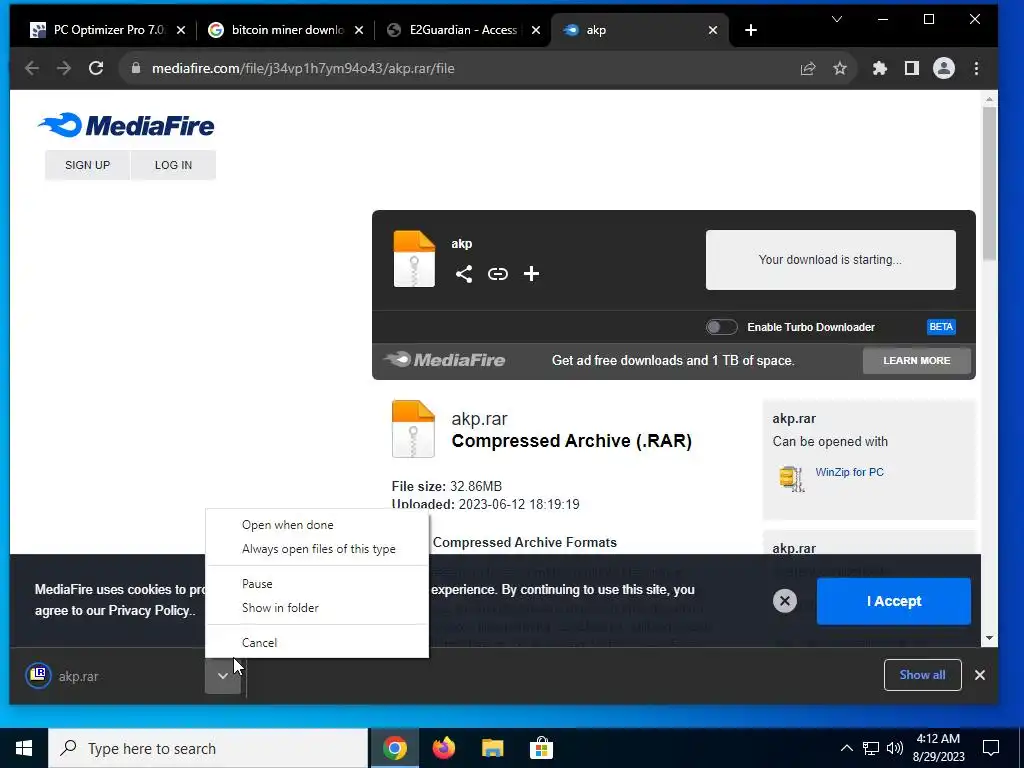Open Chrome from the taskbar

coord(394,748)
